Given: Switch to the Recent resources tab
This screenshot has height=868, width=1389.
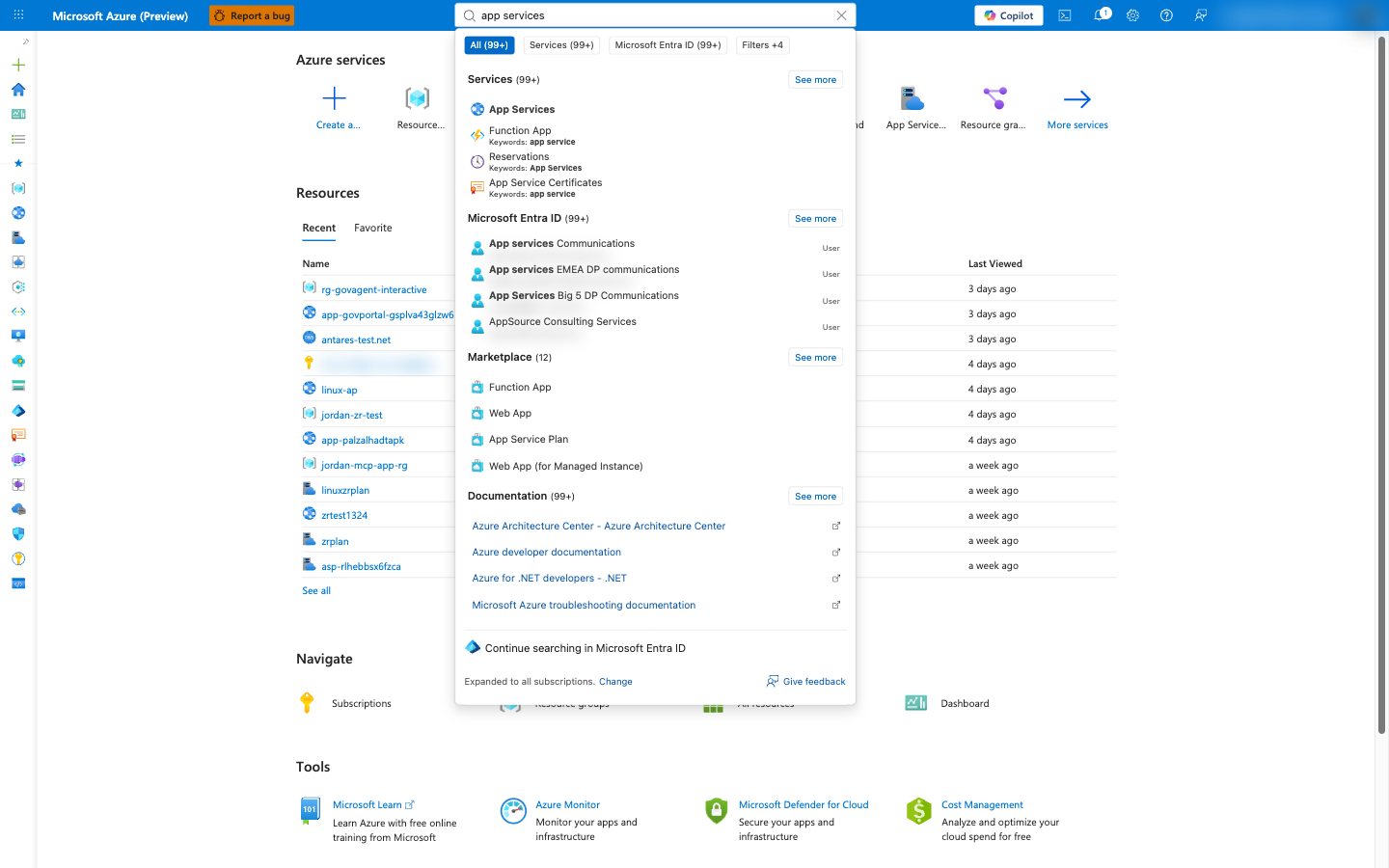Looking at the screenshot, I should (x=318, y=229).
